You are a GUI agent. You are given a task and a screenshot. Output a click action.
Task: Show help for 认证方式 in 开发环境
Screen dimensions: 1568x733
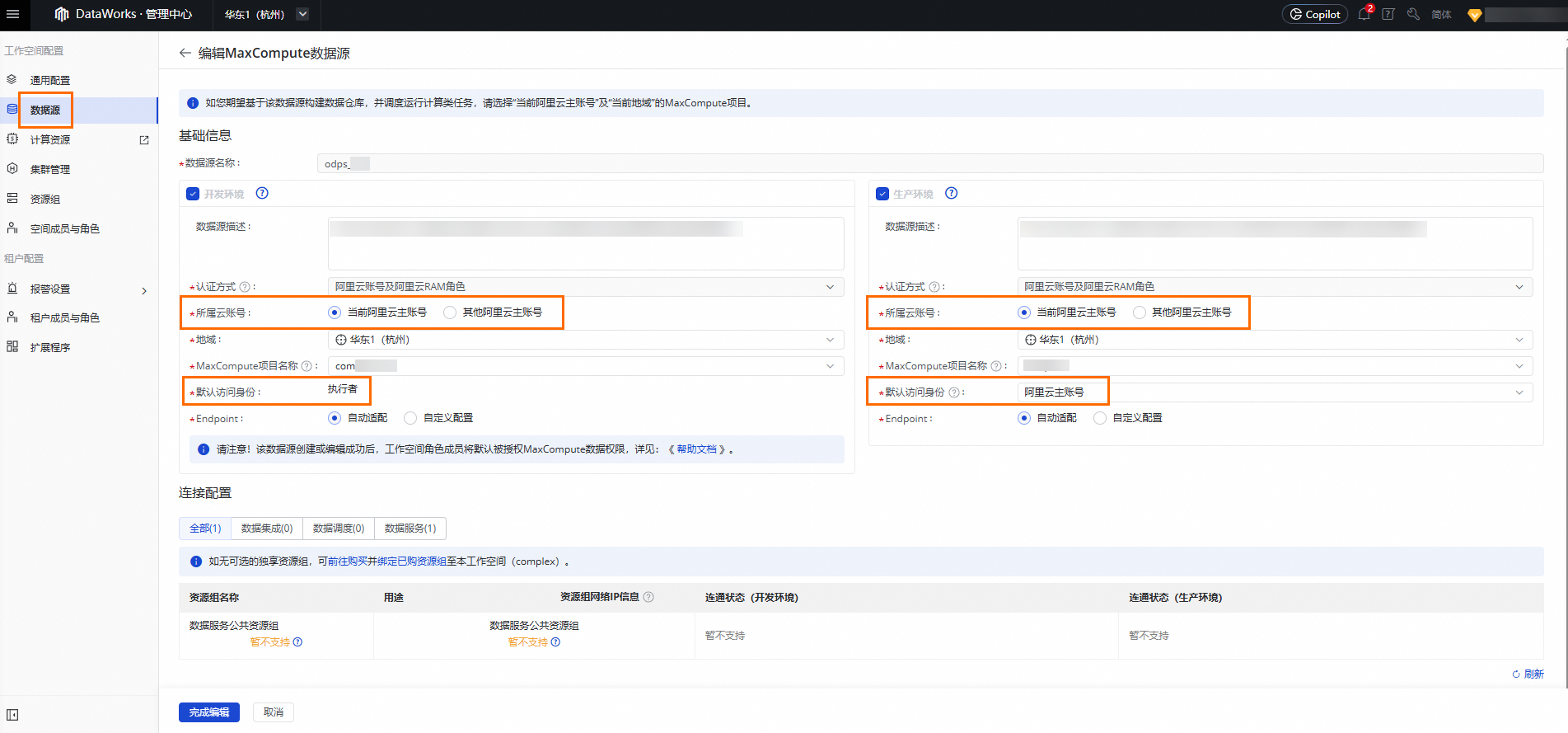pyautogui.click(x=245, y=287)
